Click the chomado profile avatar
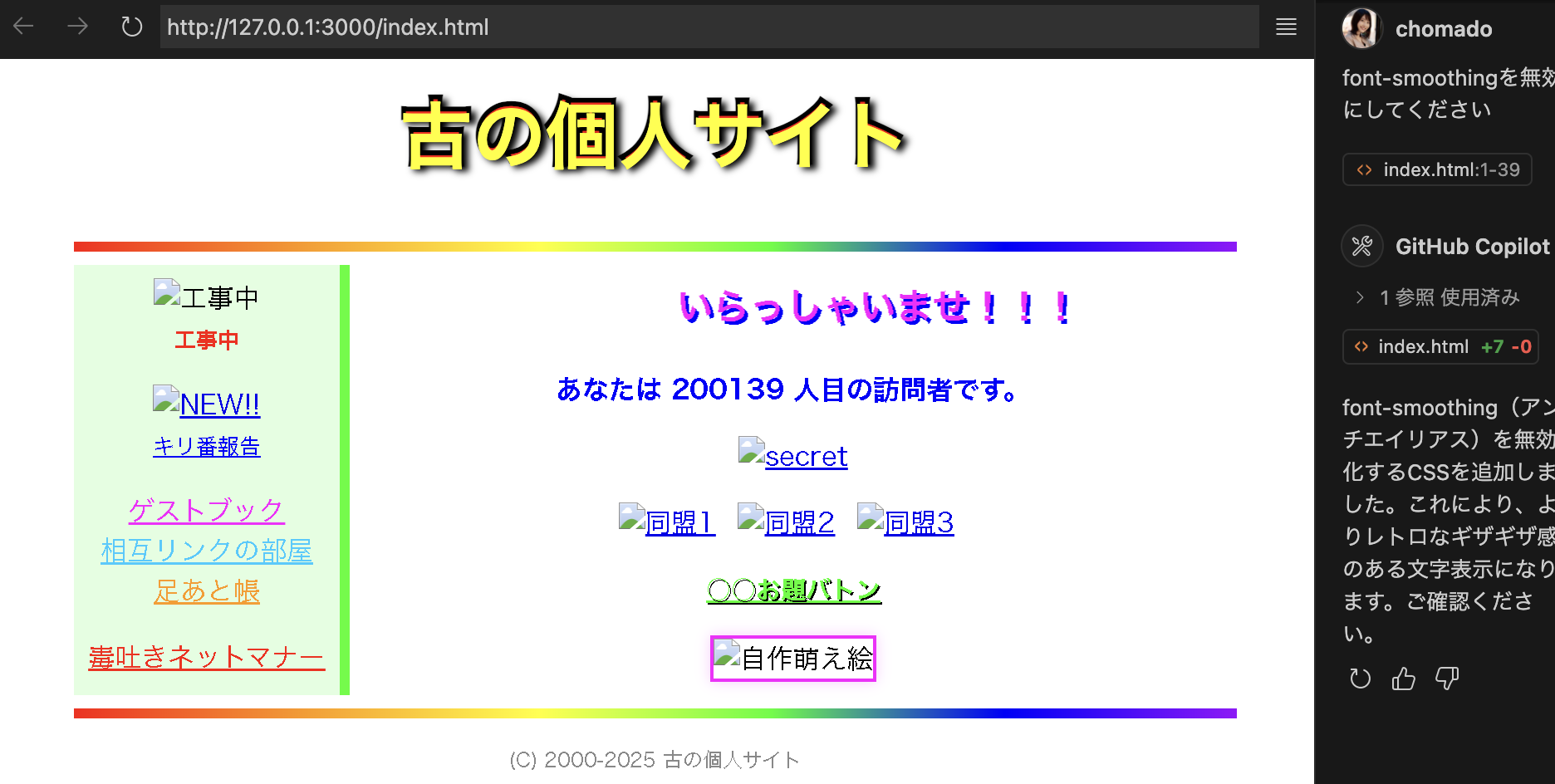 (x=1362, y=28)
